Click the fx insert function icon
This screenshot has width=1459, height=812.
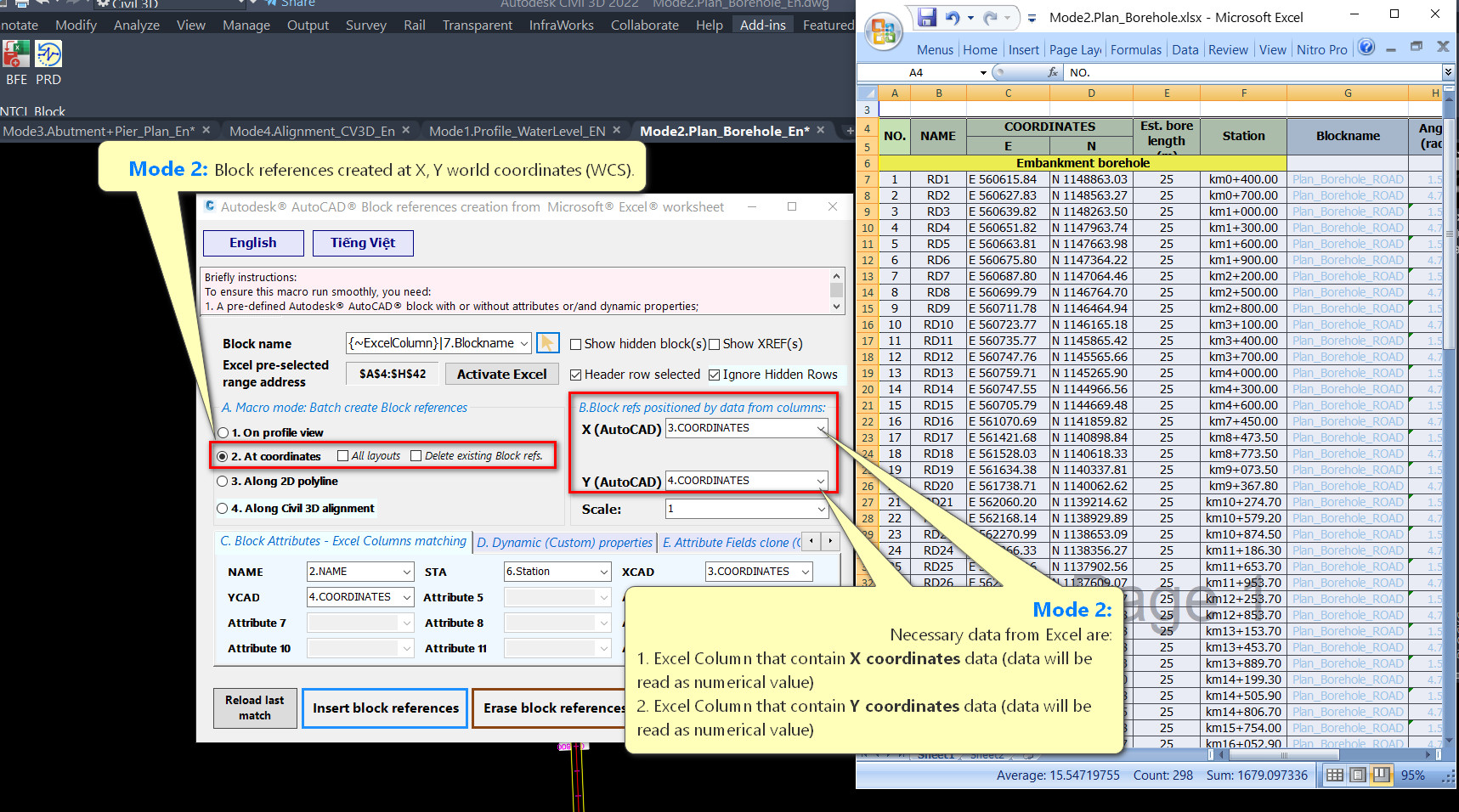(x=1053, y=72)
